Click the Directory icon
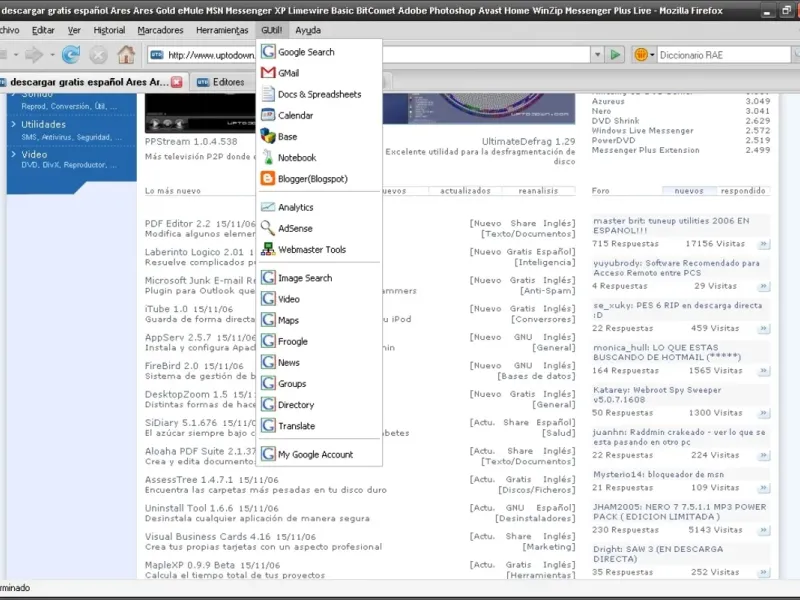Screen dimensions: 800x600 [x=268, y=405]
